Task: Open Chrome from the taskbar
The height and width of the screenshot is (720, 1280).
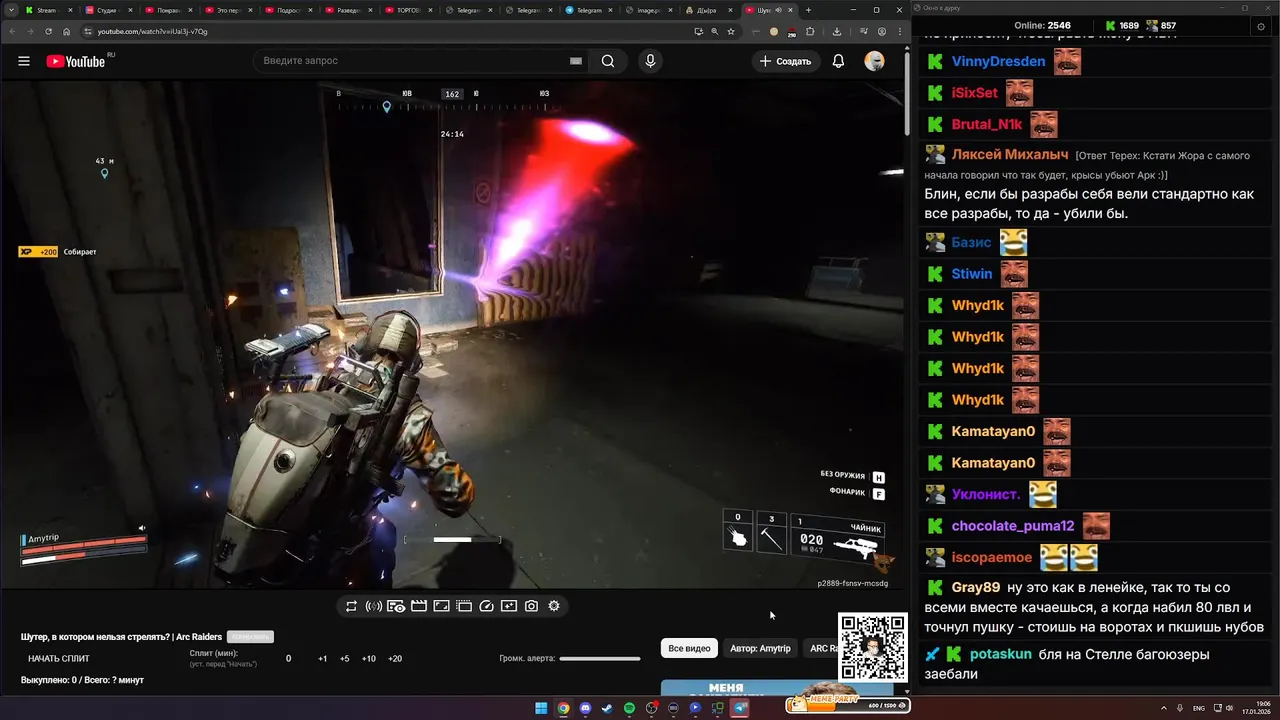Action: pos(563,708)
